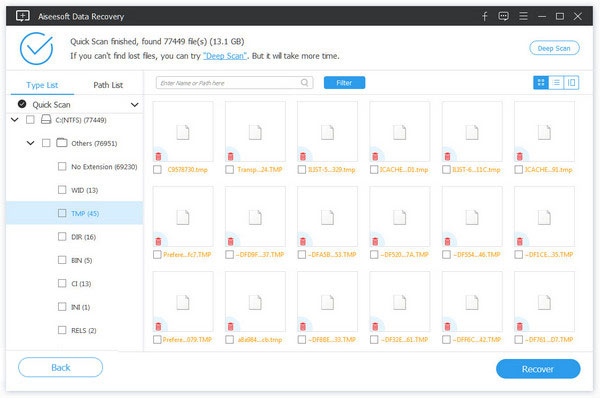Click the search magnifier icon
Viewport: 600px width, 398px height.
(x=305, y=83)
